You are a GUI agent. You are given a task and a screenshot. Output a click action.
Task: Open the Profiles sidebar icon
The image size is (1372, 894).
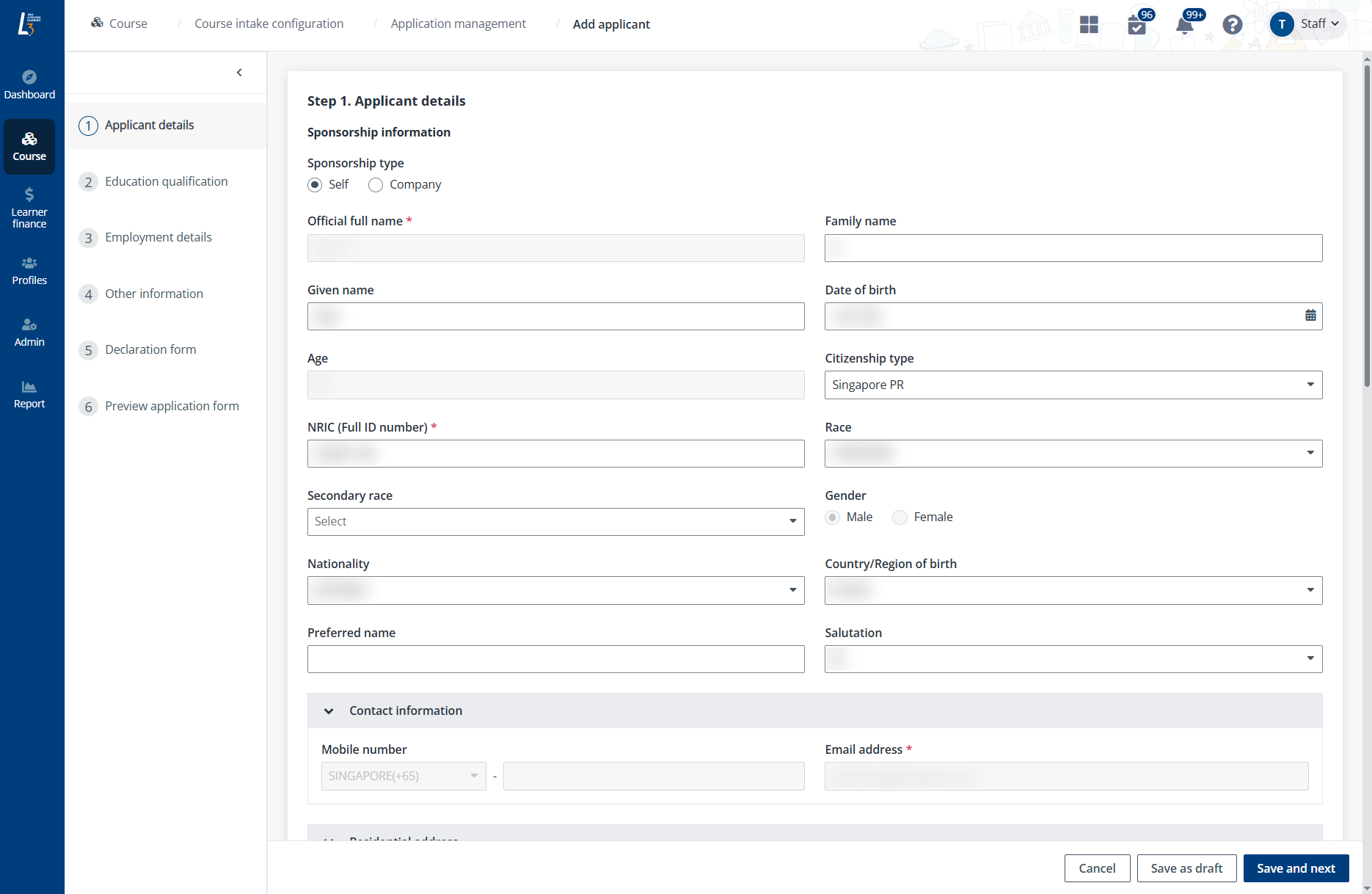[29, 270]
